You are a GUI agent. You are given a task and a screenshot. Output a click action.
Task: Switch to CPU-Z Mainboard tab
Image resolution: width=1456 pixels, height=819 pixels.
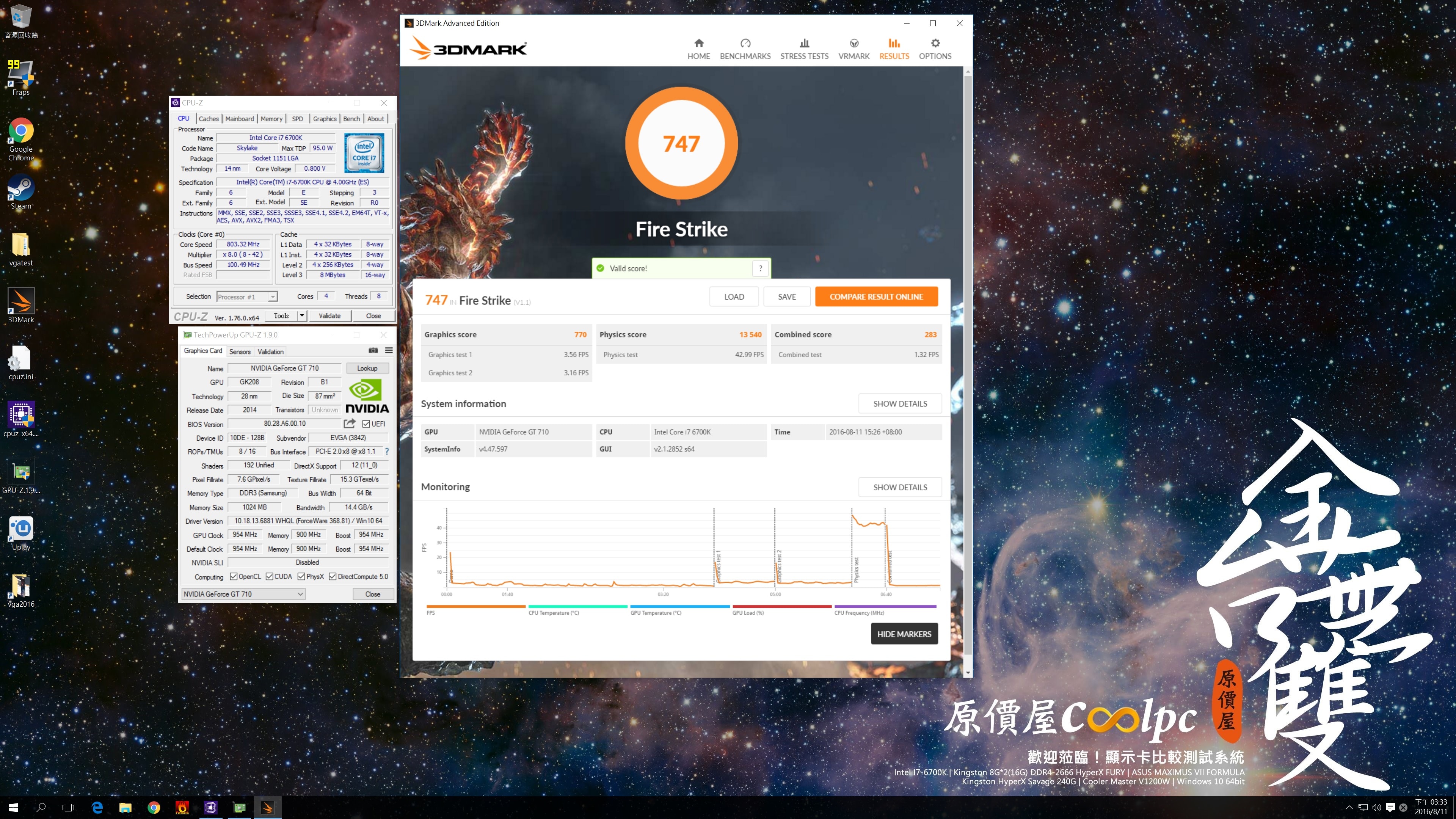point(240,119)
